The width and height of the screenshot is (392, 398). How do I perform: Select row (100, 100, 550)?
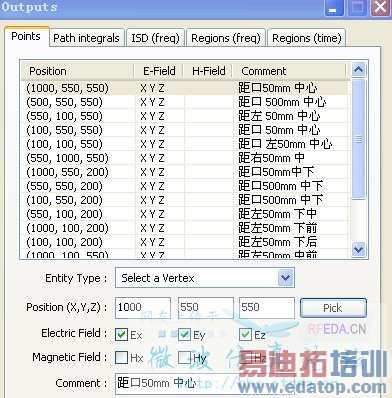185,144
